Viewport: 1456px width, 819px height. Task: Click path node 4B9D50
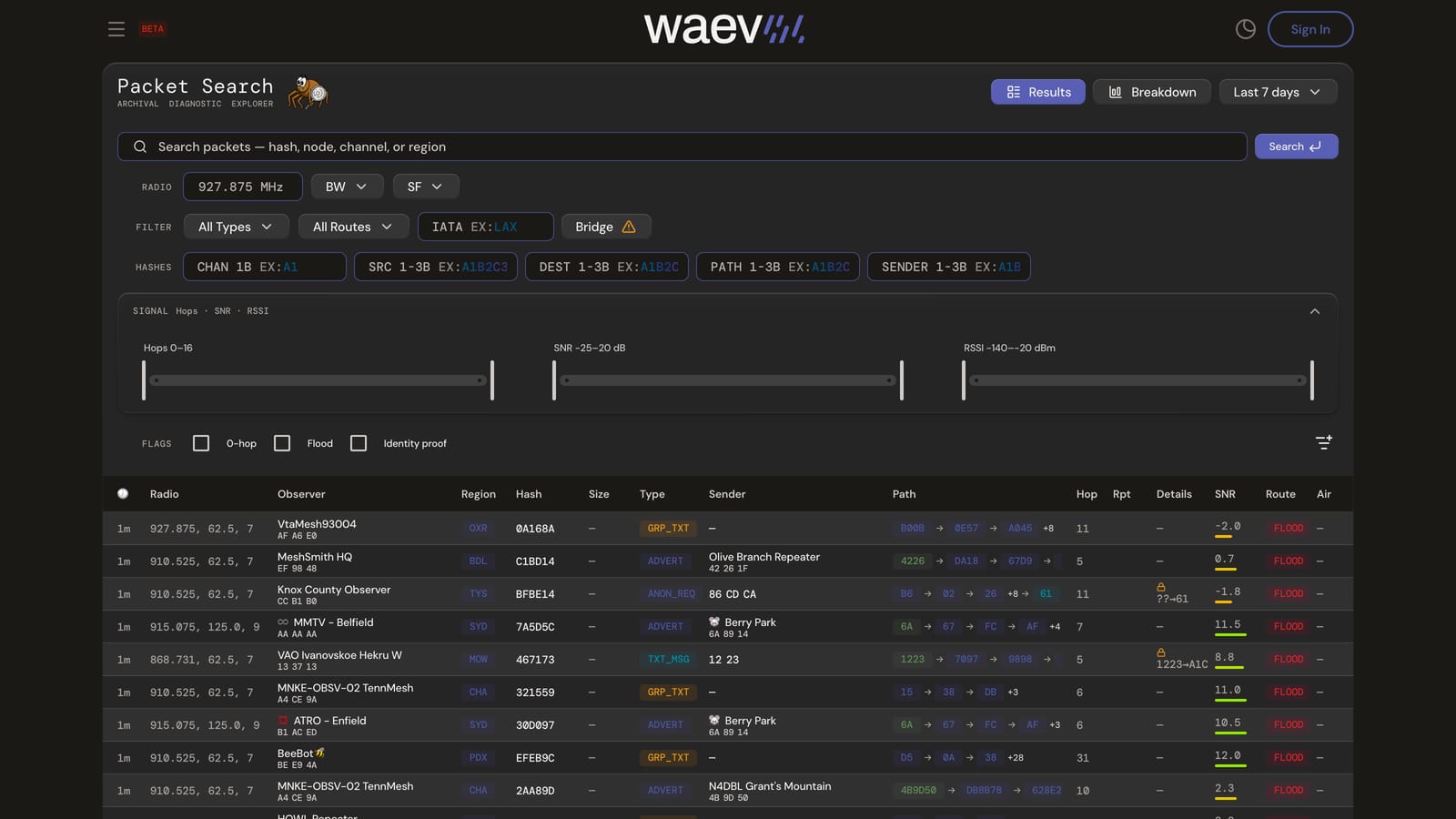[918, 790]
